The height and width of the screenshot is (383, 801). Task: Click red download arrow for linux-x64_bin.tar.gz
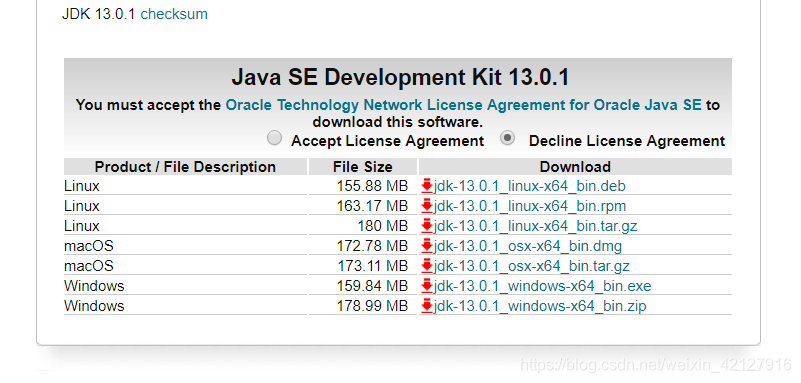(427, 226)
